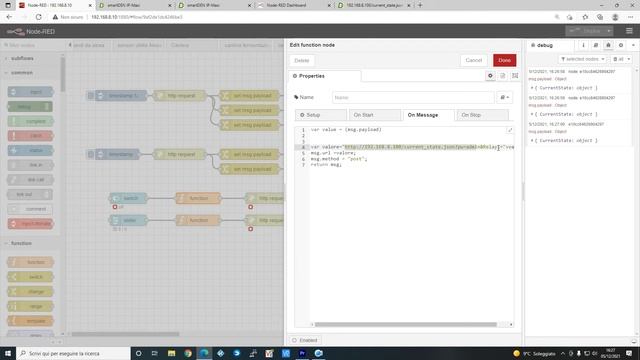Select the debug messages bug icon
The height and width of the screenshot is (360, 640).
[608, 45]
